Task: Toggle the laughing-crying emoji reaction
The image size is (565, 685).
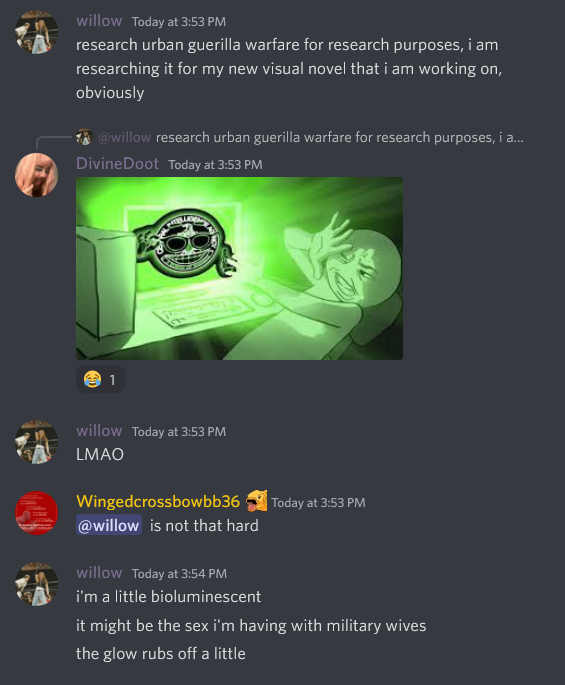Action: tap(100, 379)
